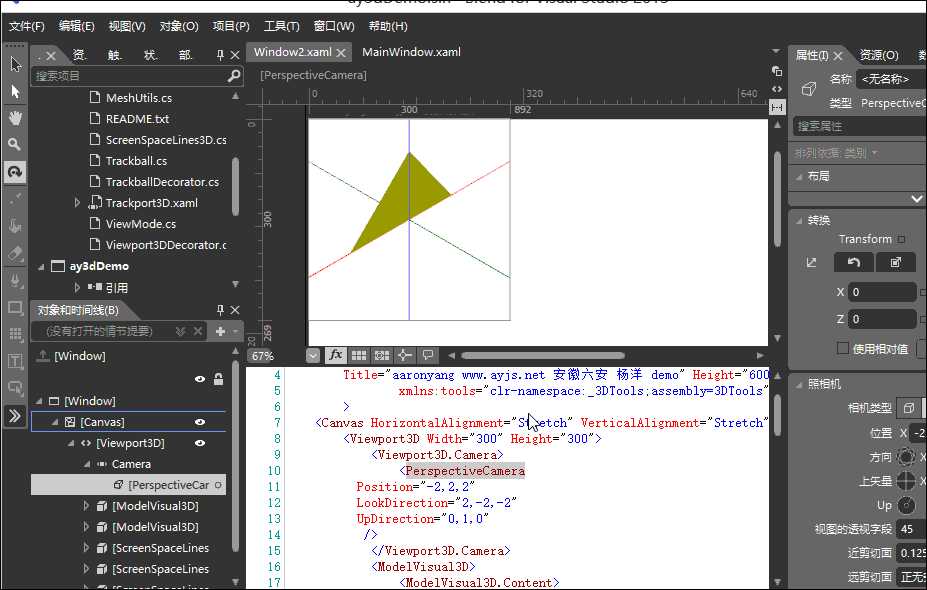927x590 pixels.
Task: Choose the perspective camera type icon
Action: (x=909, y=407)
